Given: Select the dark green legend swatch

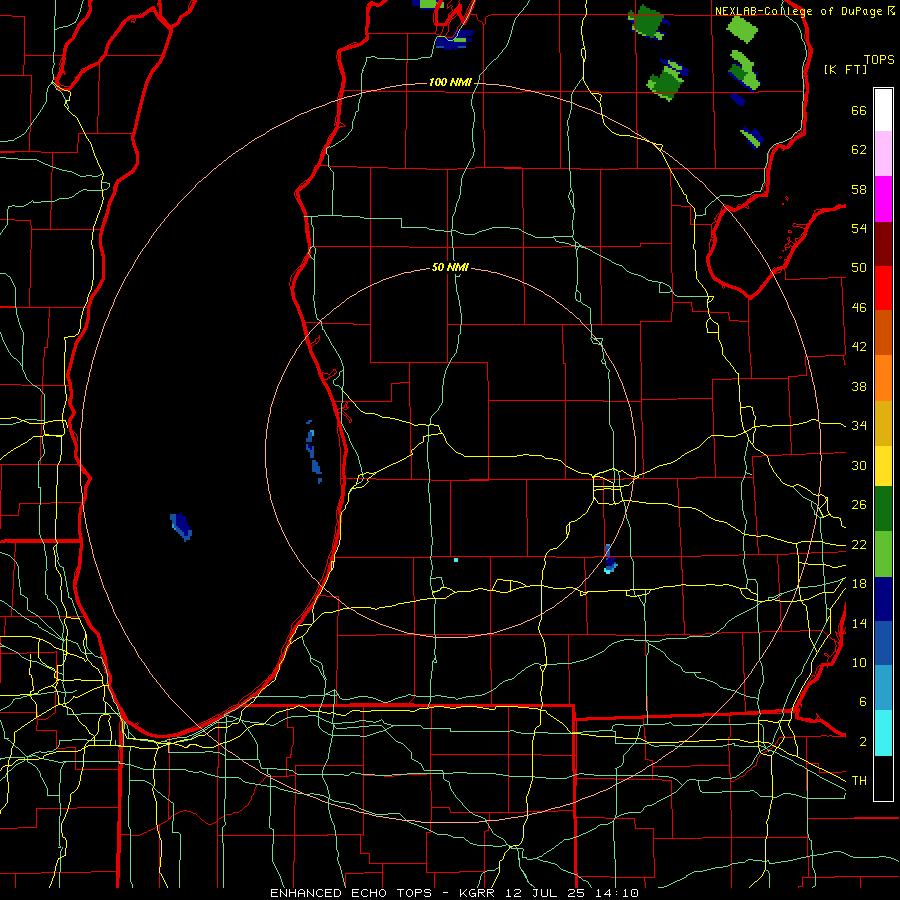Looking at the screenshot, I should coord(883,509).
